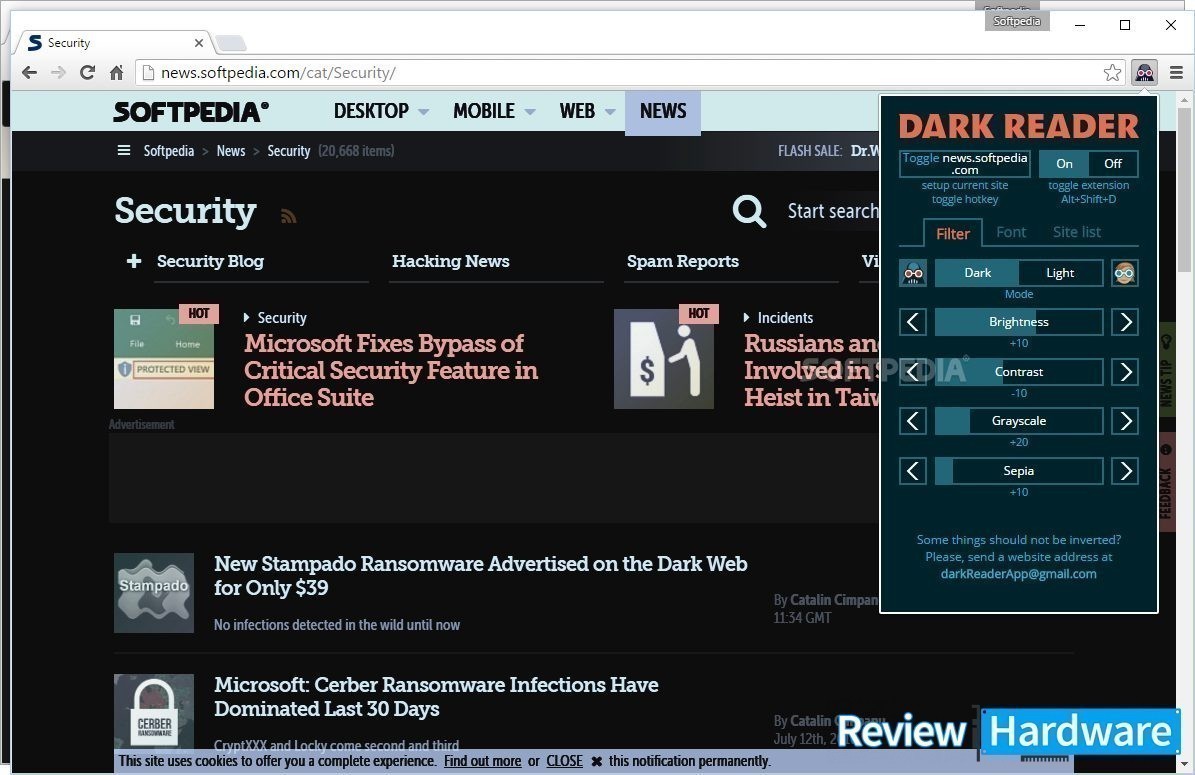Click the light mode face icon
The image size is (1195, 775).
(x=1125, y=273)
